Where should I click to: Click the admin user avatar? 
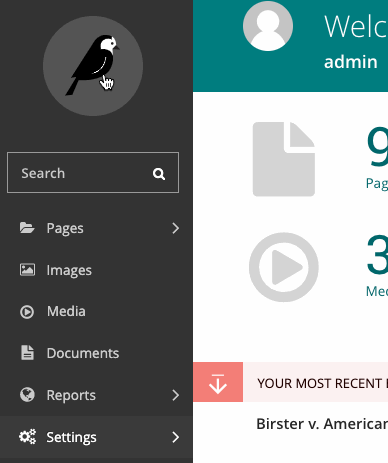(x=268, y=26)
